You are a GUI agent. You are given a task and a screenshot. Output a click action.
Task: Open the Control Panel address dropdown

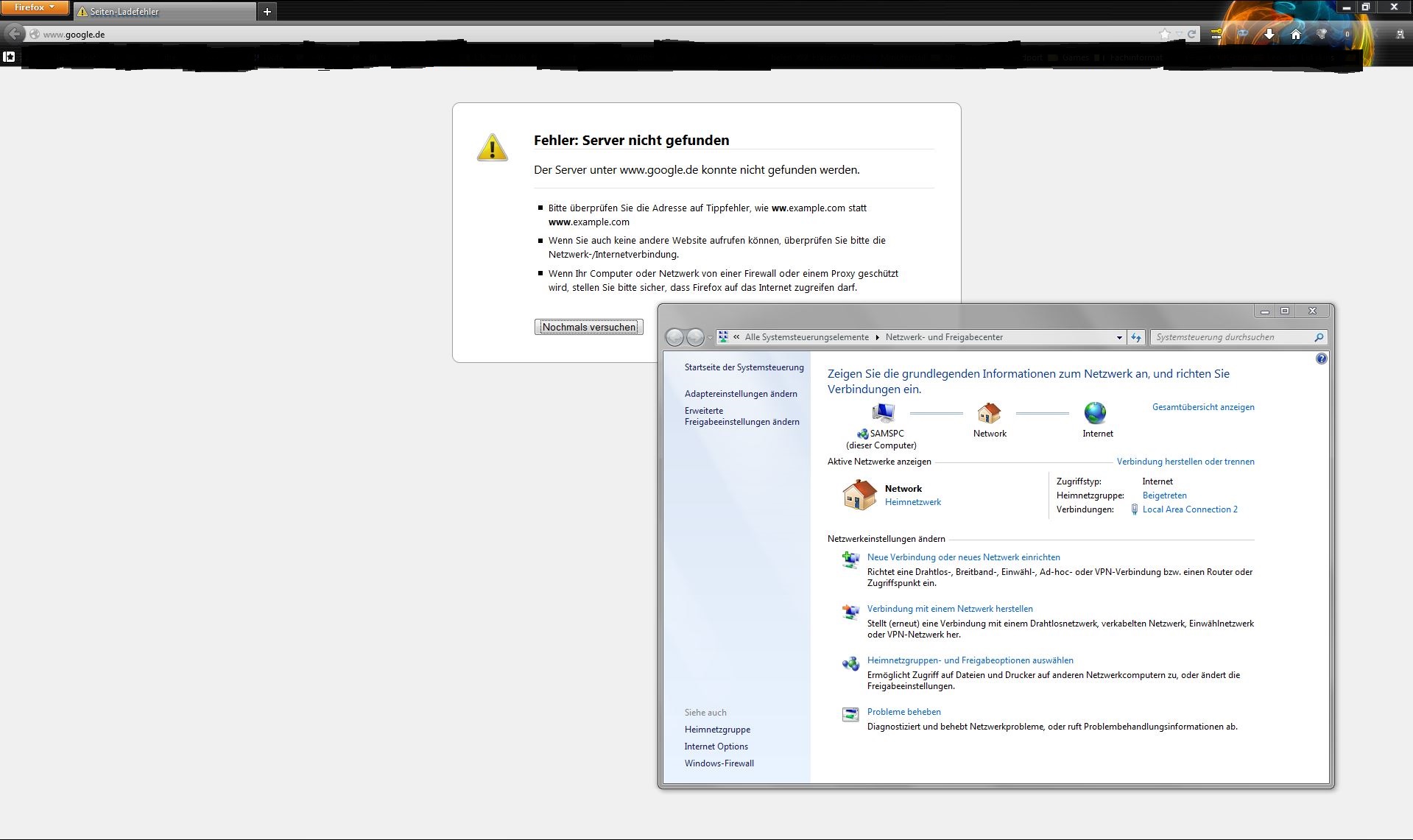1119,337
